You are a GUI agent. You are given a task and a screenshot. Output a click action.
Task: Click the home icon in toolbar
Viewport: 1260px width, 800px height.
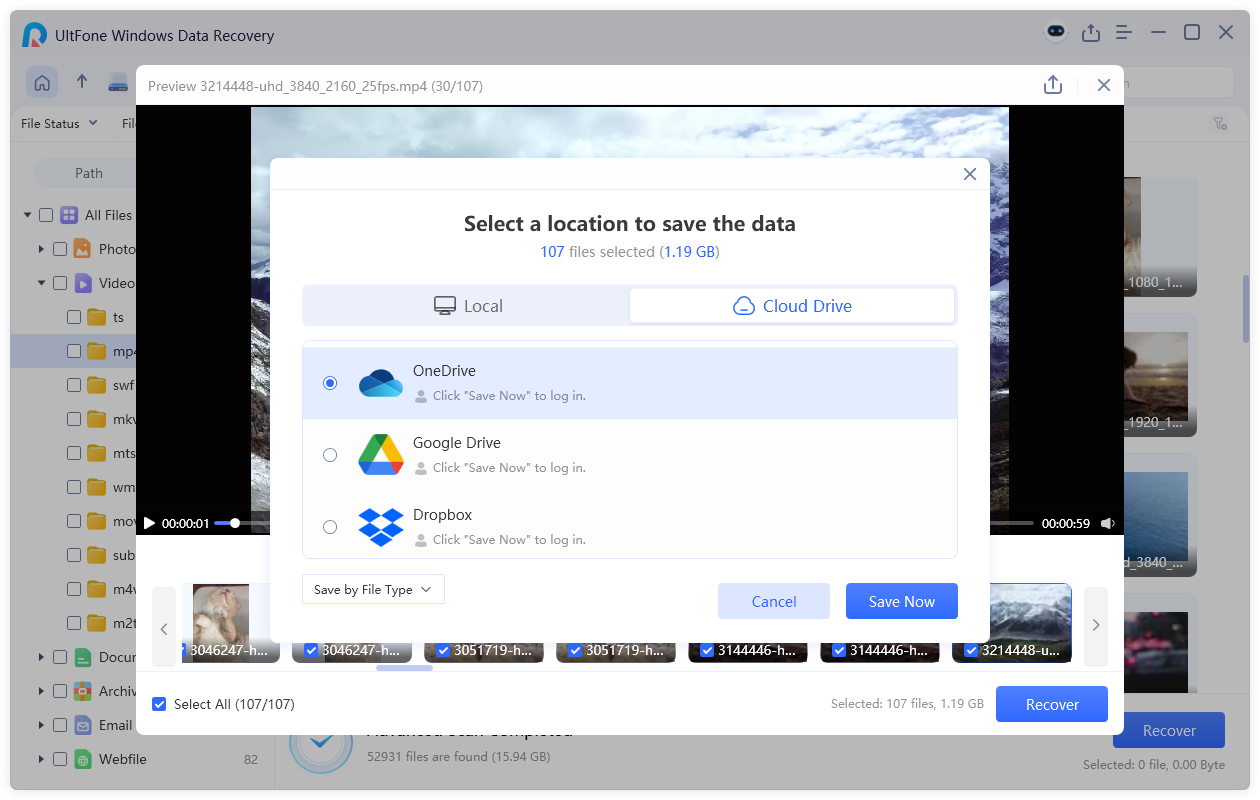pyautogui.click(x=42, y=83)
